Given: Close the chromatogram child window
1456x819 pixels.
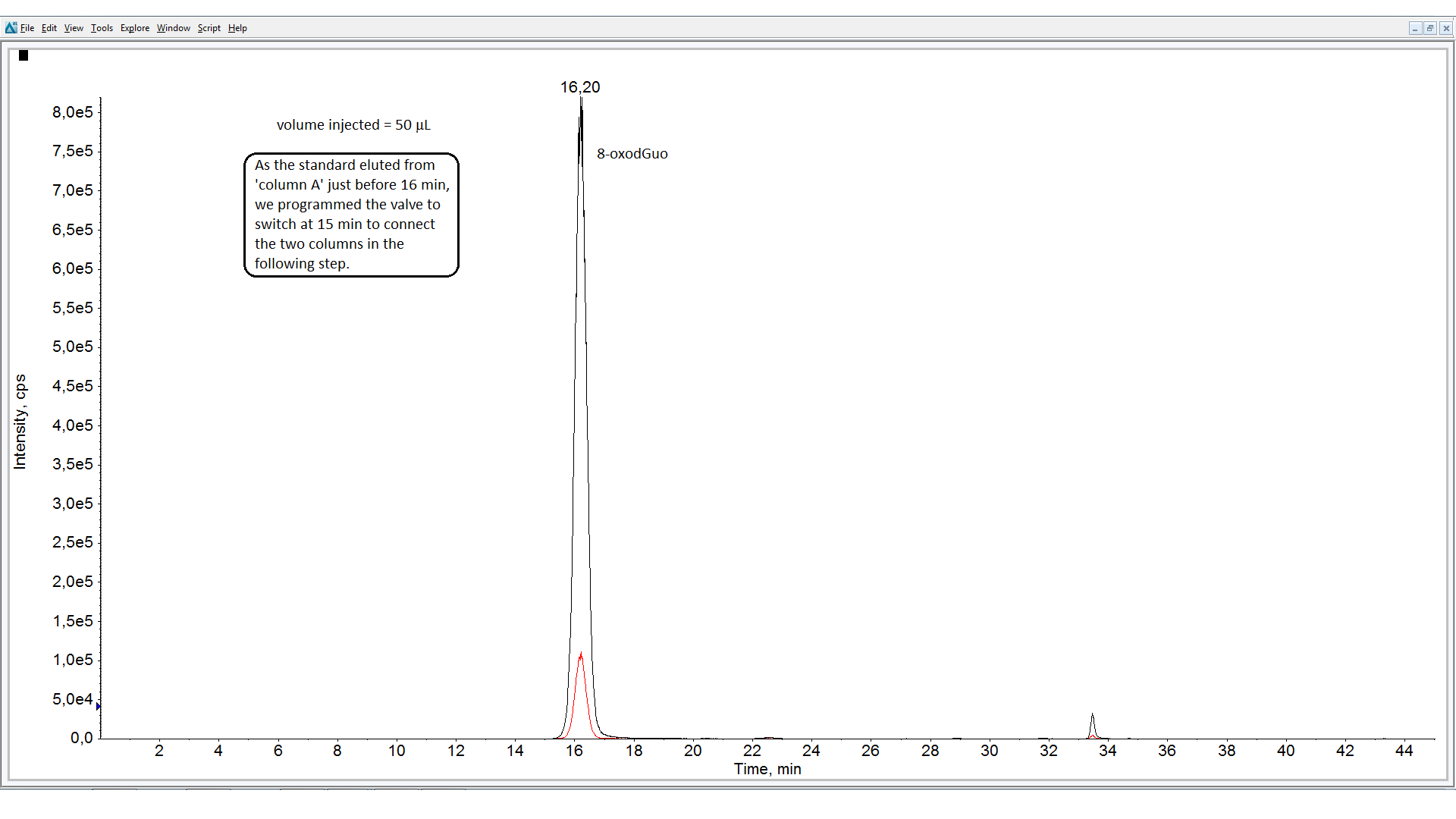Looking at the screenshot, I should pyautogui.click(x=1446, y=28).
